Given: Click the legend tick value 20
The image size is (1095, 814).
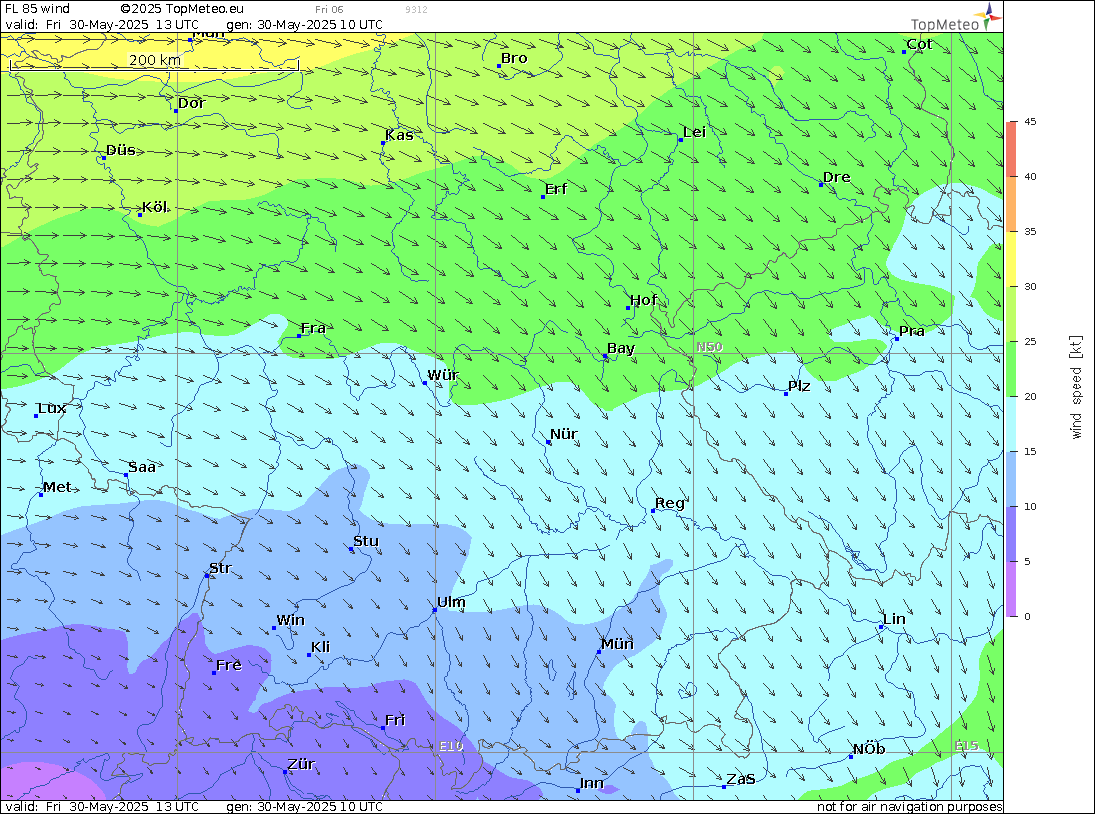Looking at the screenshot, I should (1030, 397).
